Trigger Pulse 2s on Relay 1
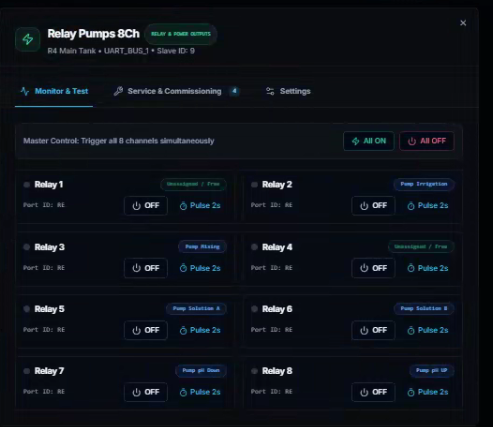 [200, 206]
